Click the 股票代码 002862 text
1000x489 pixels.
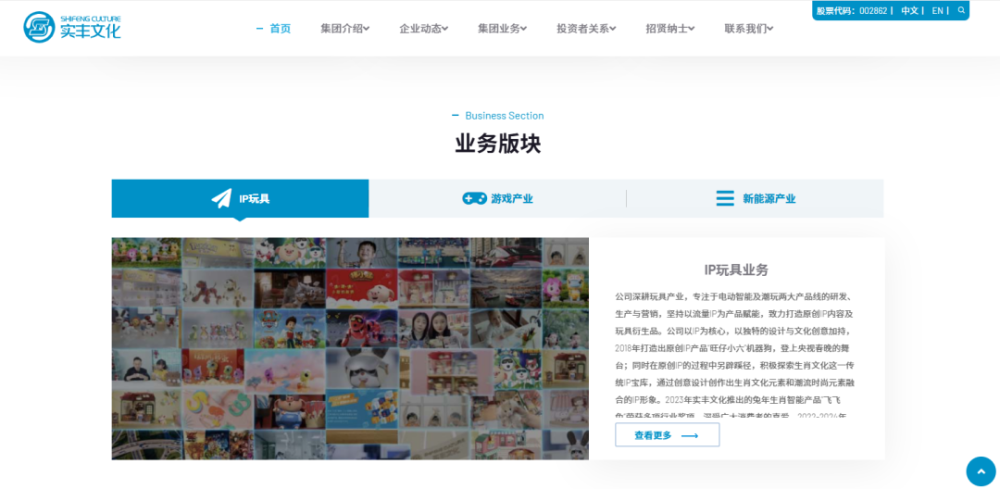(851, 10)
